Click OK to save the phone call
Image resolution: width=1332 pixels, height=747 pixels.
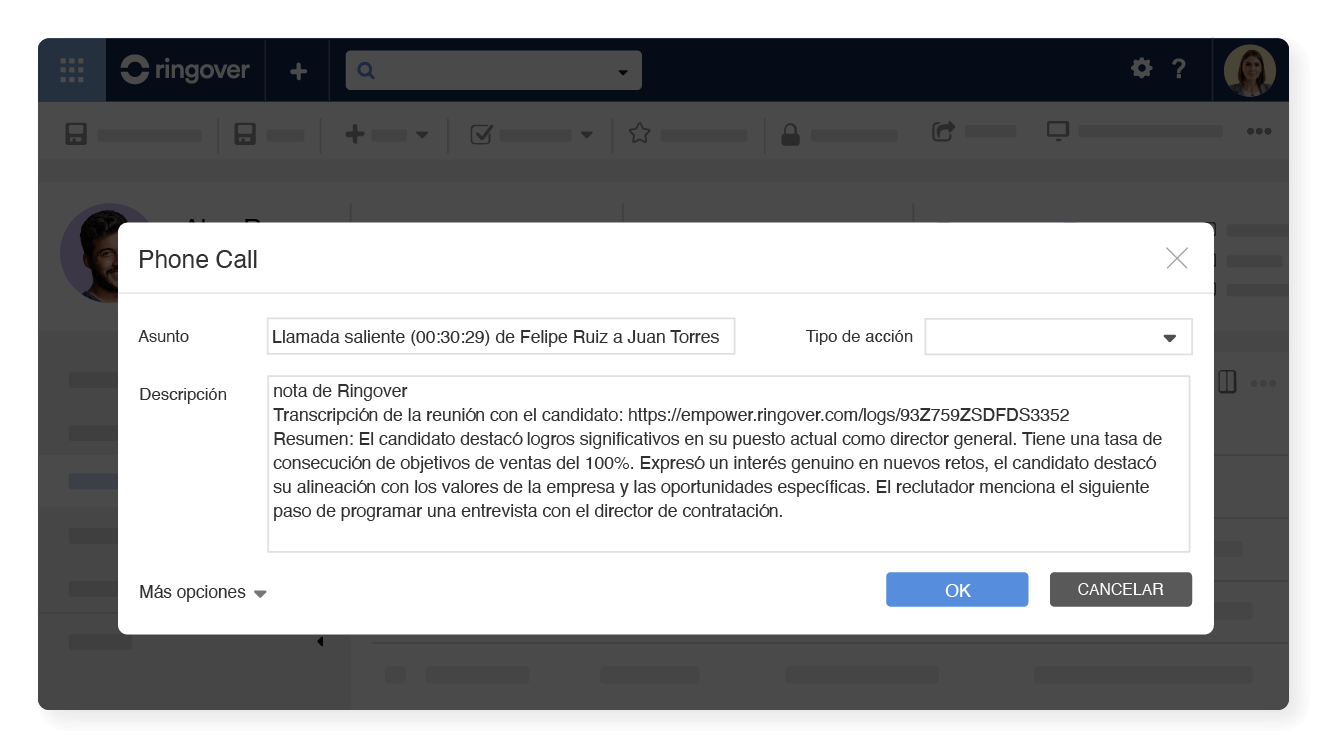[x=956, y=589]
